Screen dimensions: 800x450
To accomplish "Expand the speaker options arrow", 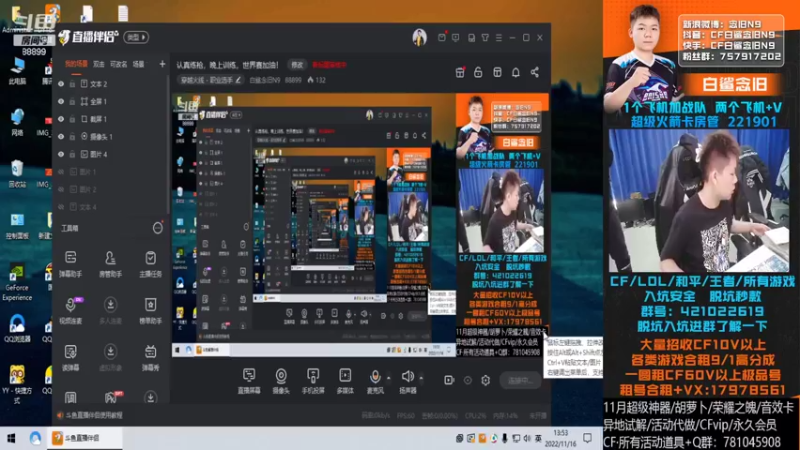I will pyautogui.click(x=421, y=378).
